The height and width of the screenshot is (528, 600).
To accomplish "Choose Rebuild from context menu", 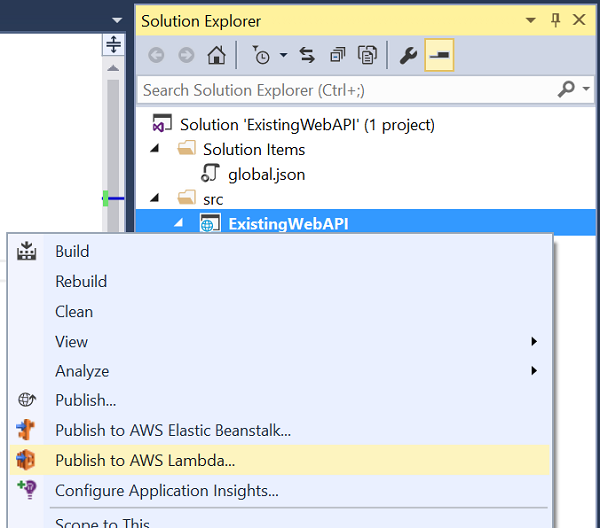I will point(279,282).
